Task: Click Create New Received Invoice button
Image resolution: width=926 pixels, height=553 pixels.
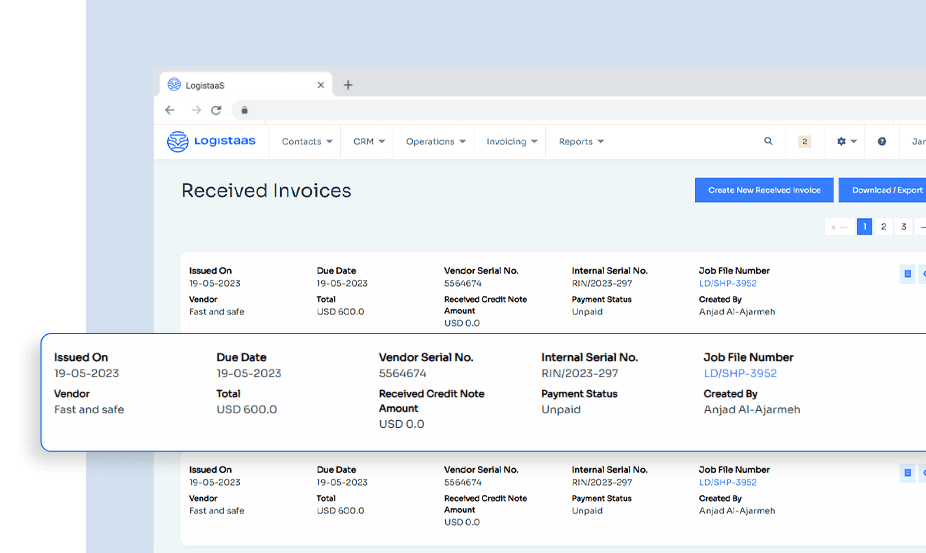Action: [764, 190]
